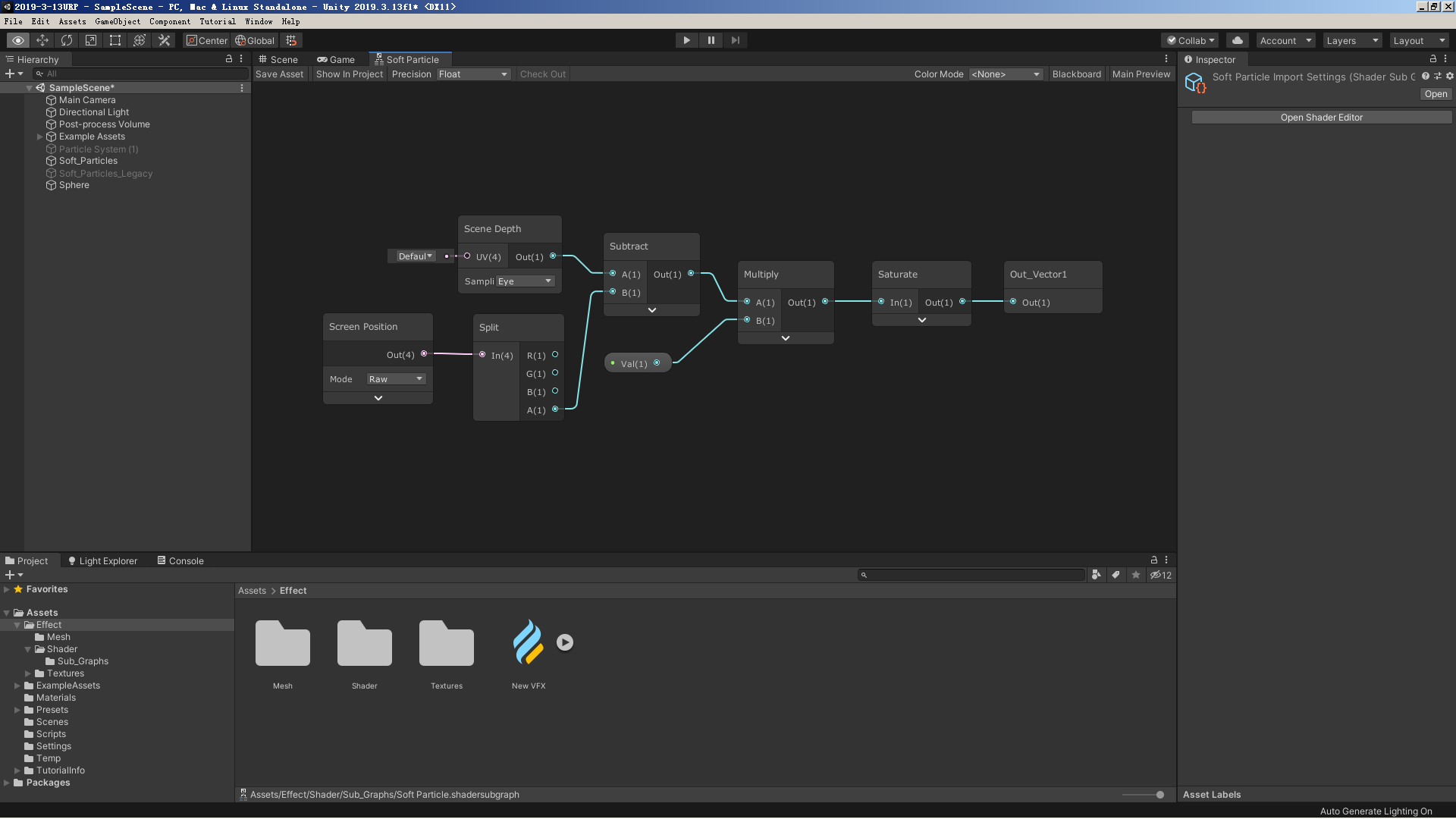
Task: Switch to the Game tab
Action: click(336, 59)
